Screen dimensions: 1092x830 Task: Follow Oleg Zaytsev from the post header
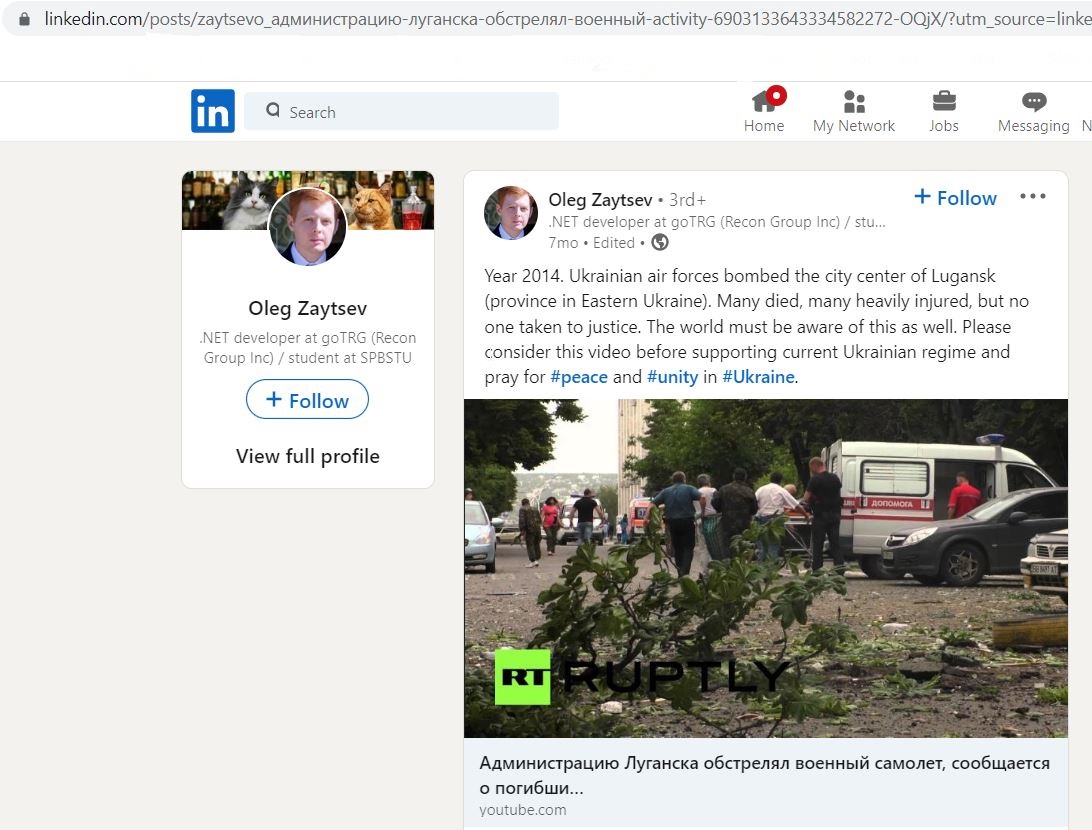pyautogui.click(x=955, y=198)
